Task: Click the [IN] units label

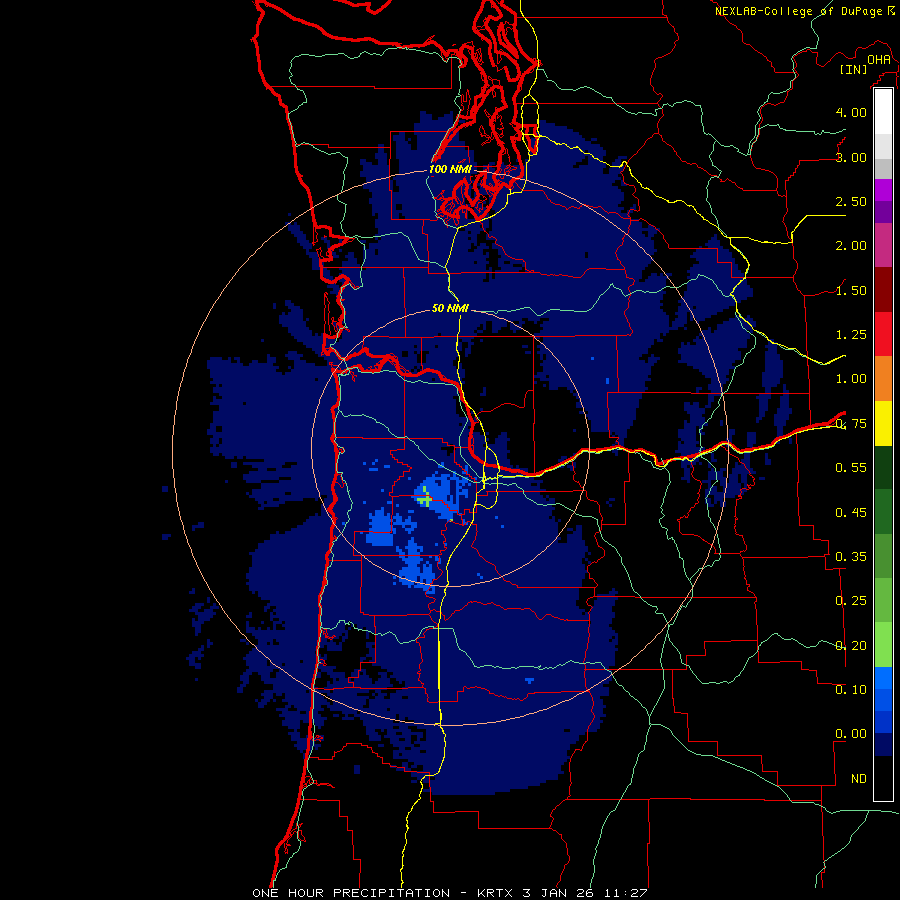Action: pos(854,69)
